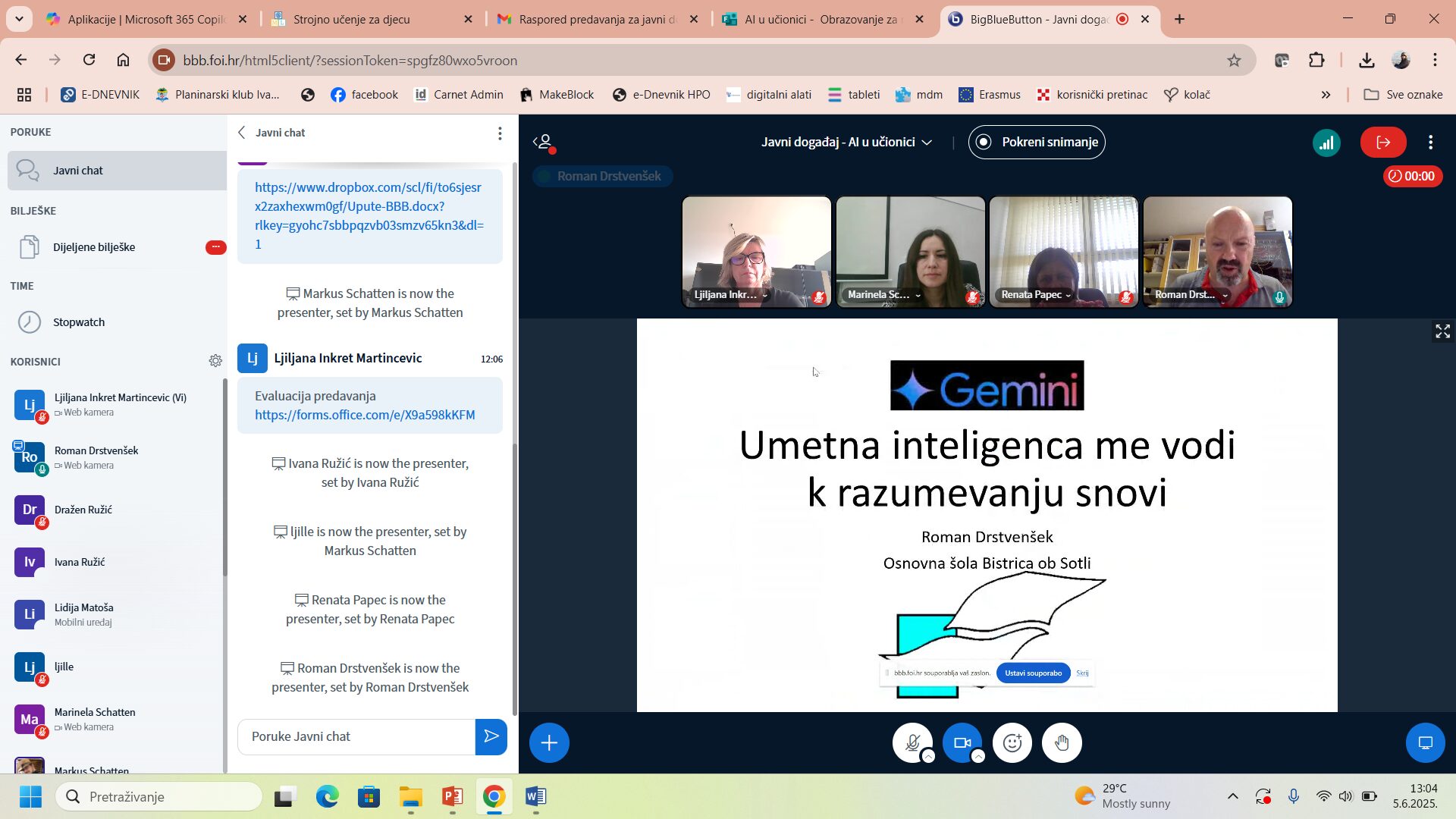Raise your hand
The width and height of the screenshot is (1456, 819).
tap(1062, 742)
